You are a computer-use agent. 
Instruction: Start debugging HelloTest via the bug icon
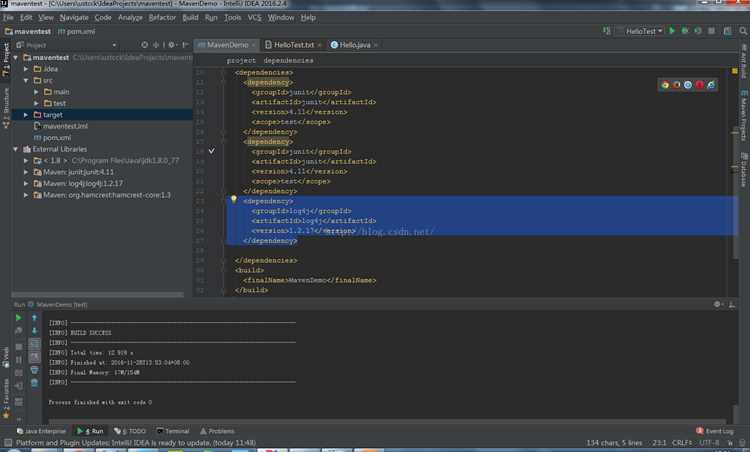coord(685,31)
